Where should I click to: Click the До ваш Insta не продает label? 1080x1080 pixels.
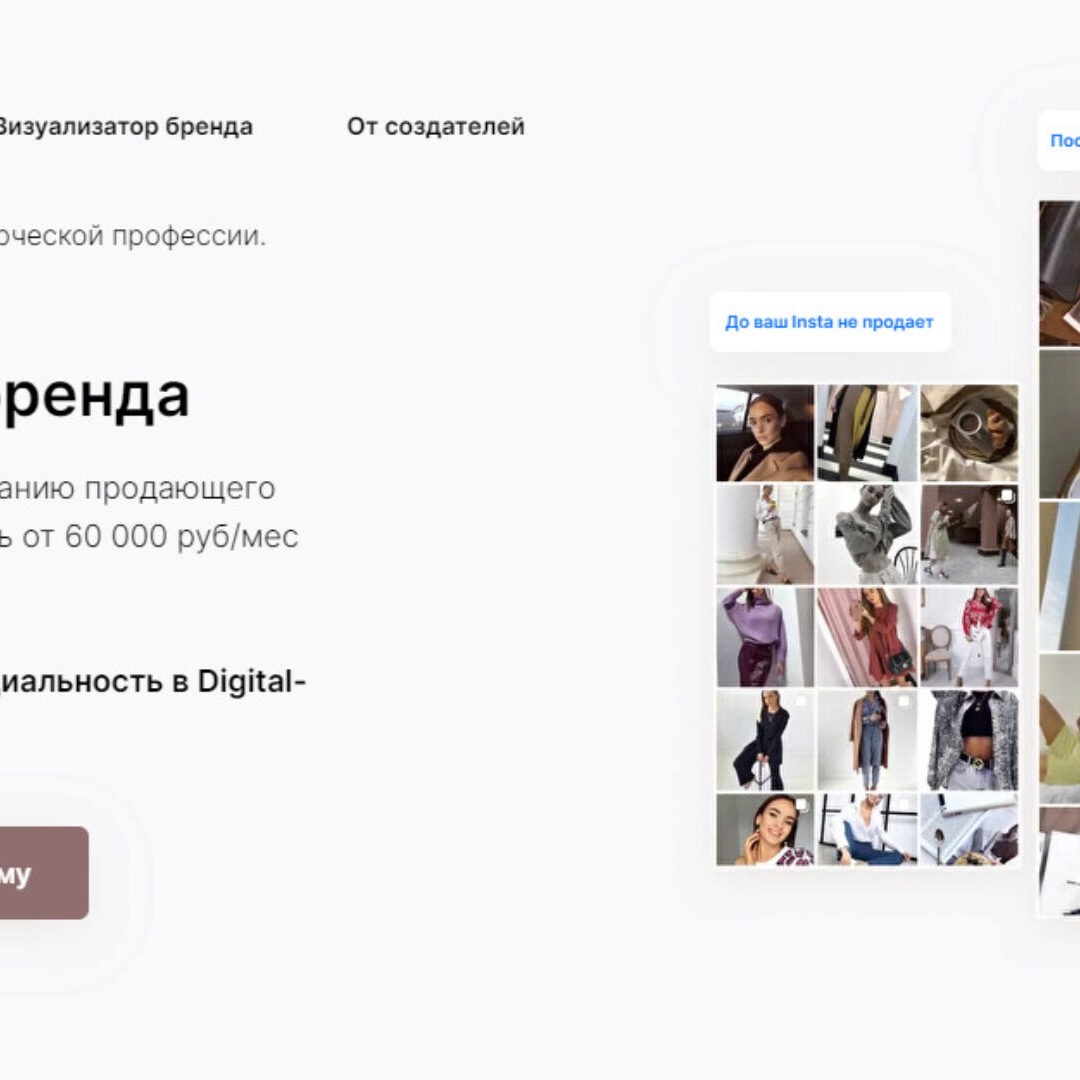pos(829,322)
